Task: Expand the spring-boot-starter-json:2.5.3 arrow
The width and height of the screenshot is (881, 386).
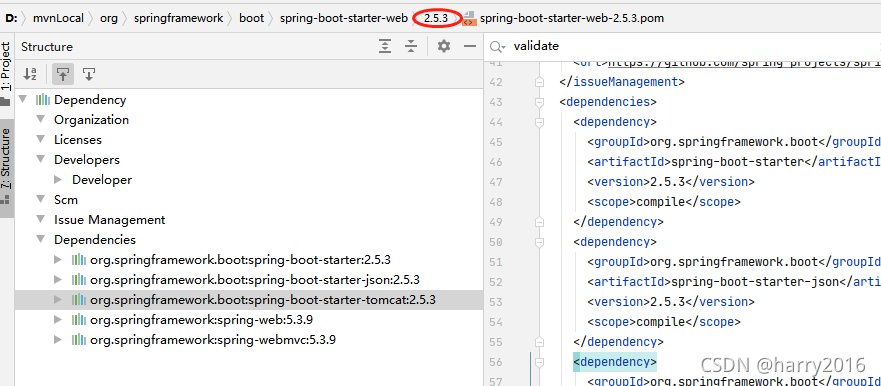Action: 58,280
